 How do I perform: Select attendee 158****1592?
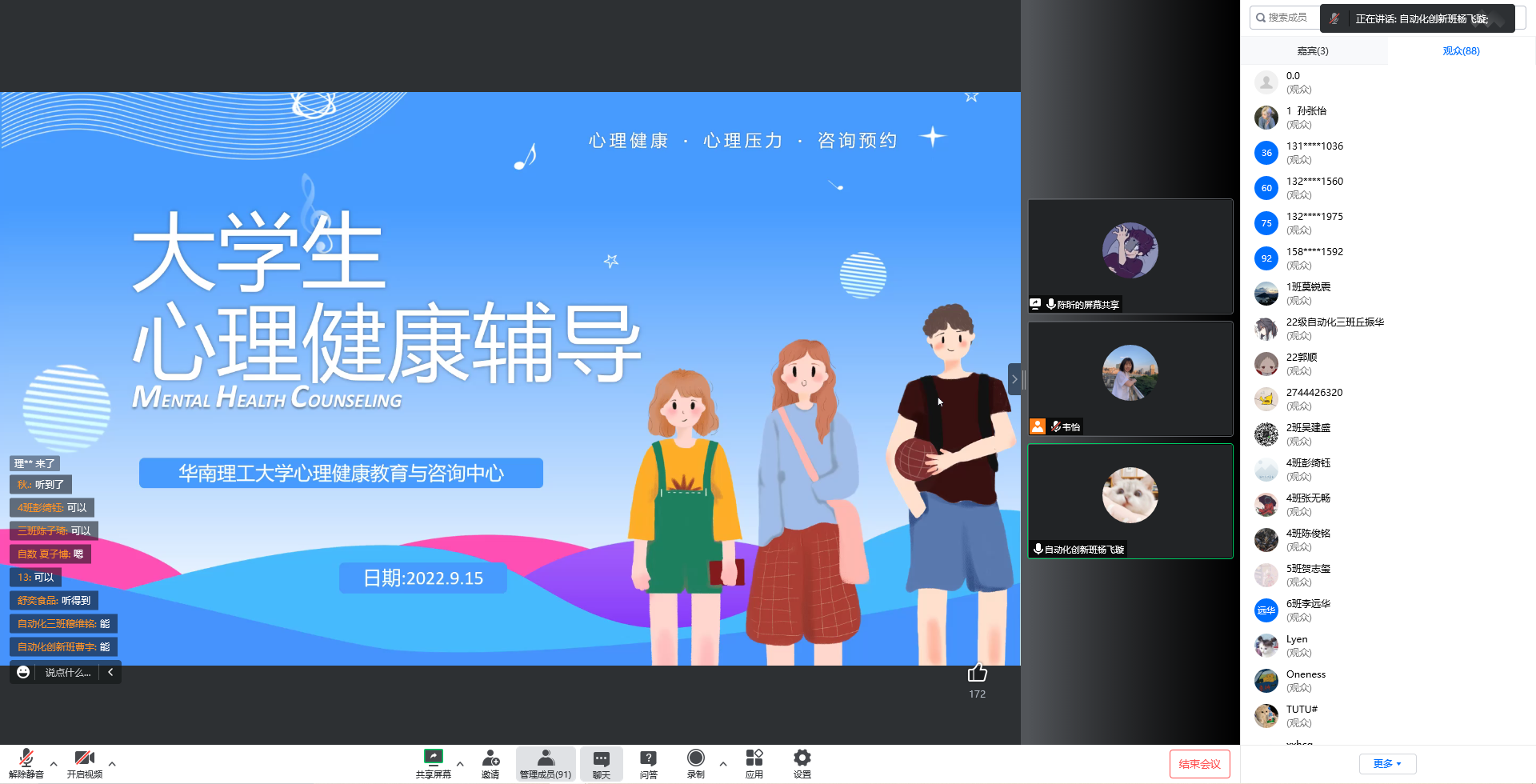tap(1388, 258)
